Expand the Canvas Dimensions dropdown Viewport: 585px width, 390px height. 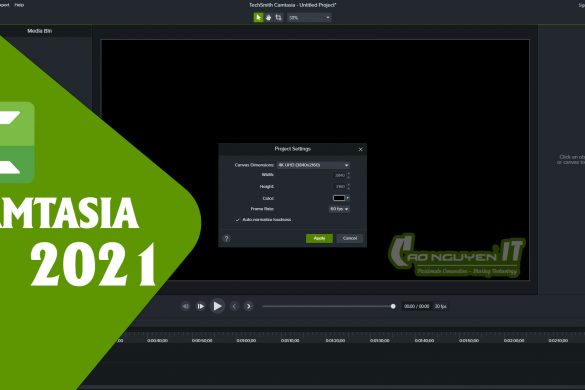pos(313,165)
